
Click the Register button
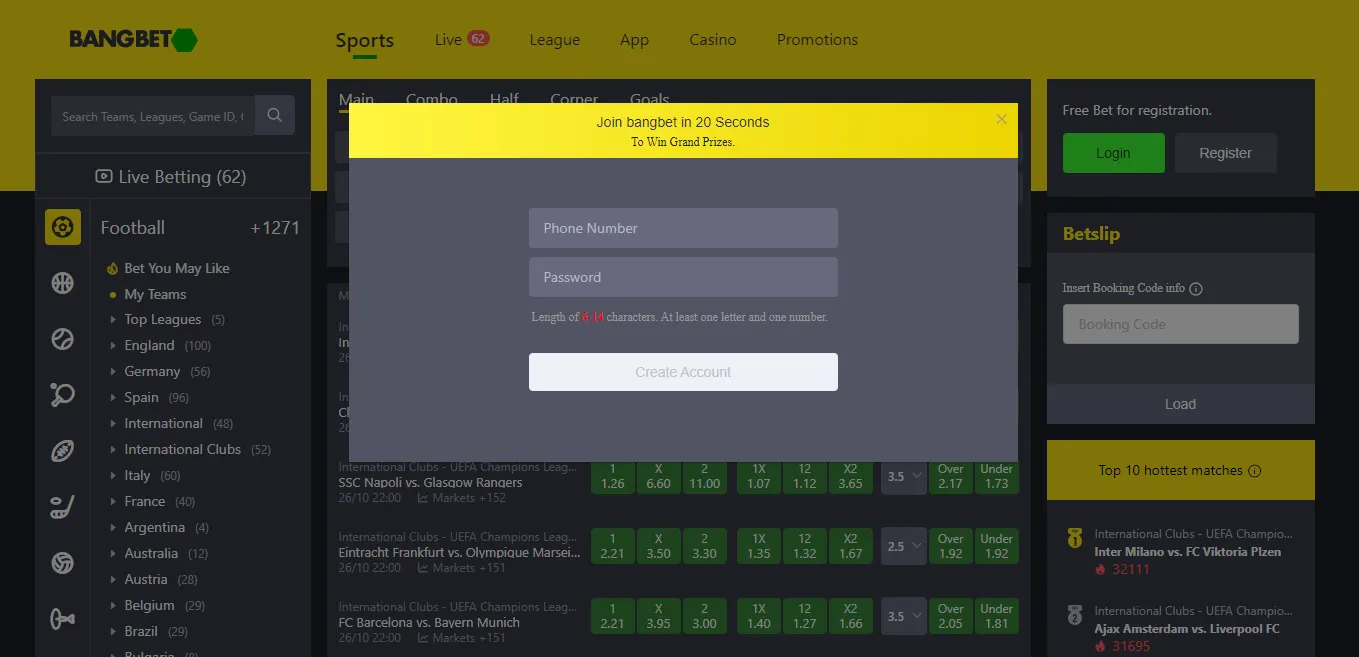coord(1225,153)
